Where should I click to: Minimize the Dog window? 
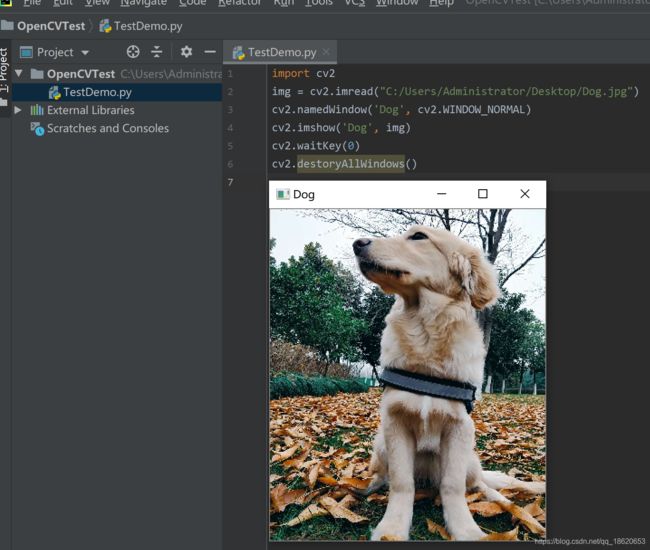pos(442,194)
